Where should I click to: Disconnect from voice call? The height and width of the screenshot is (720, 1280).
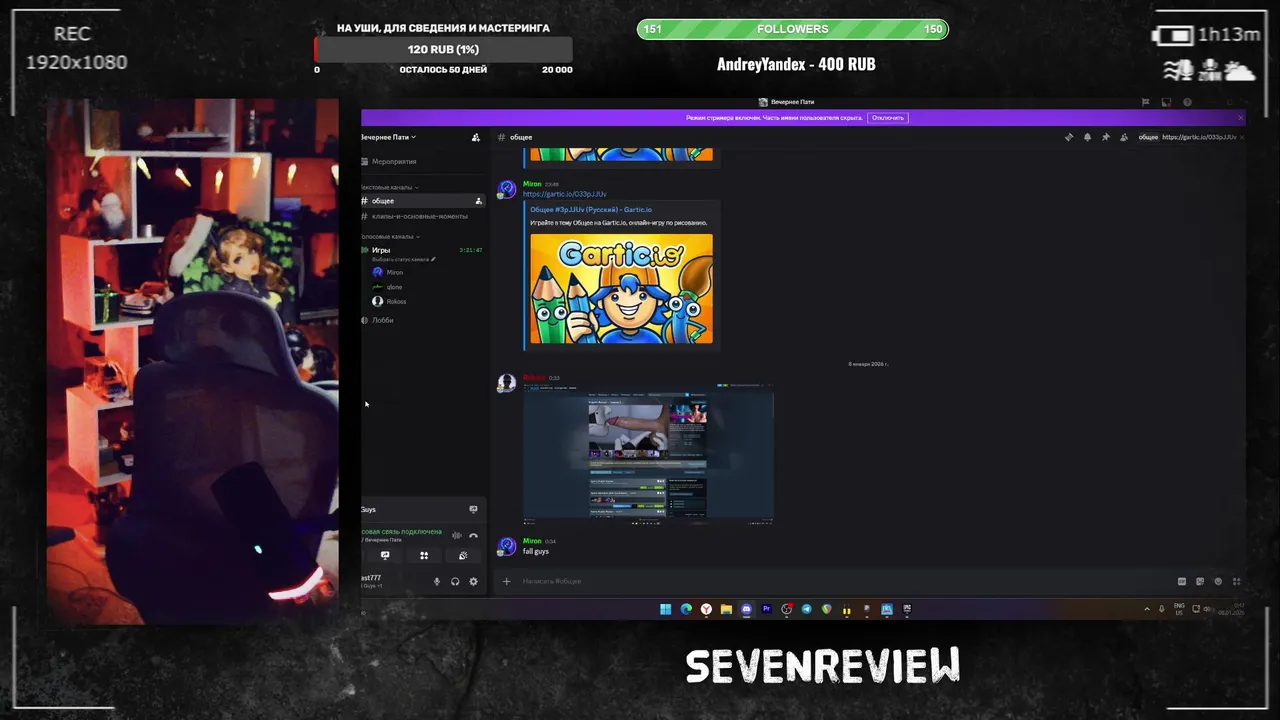coord(473,536)
